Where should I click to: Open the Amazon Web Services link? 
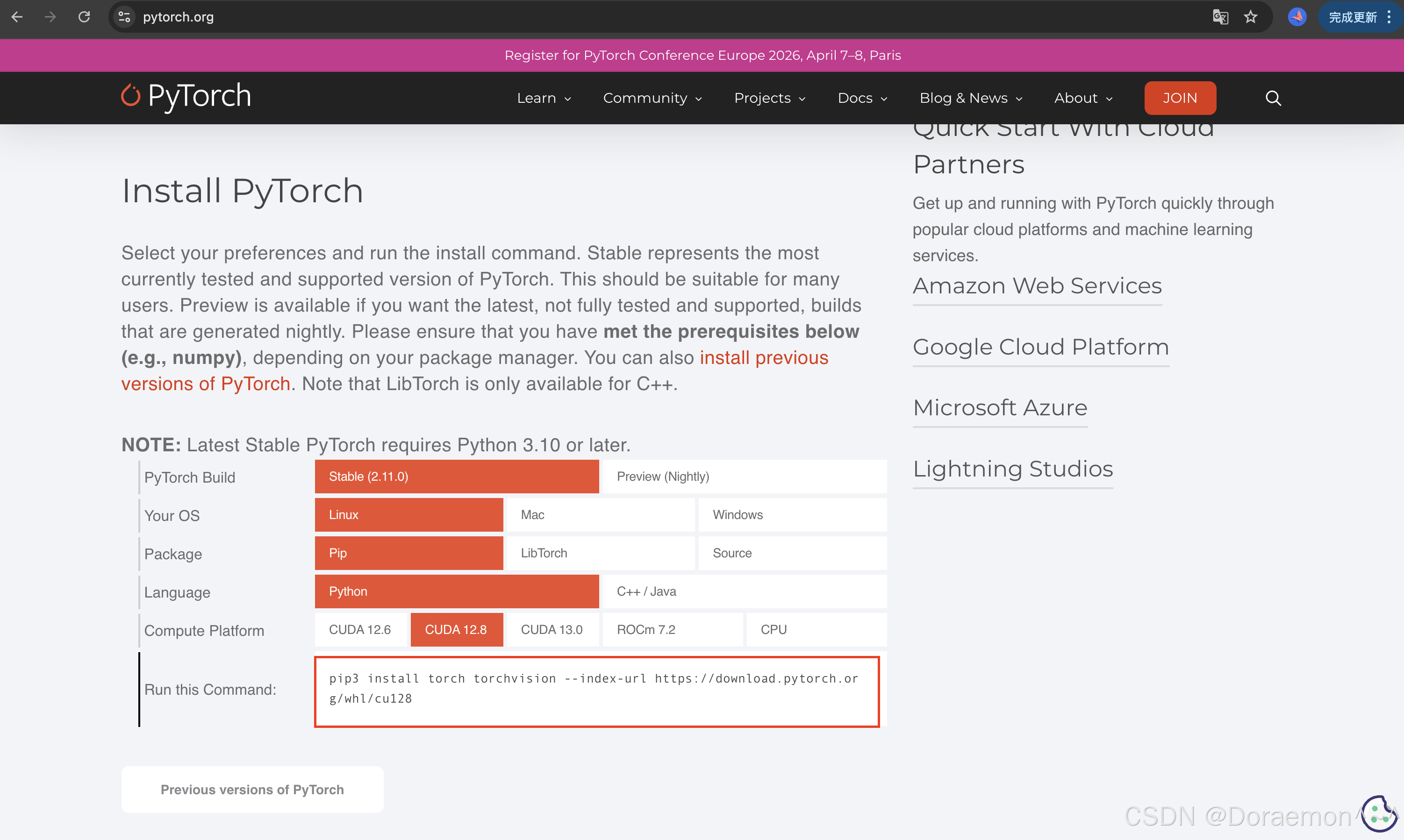click(1037, 286)
